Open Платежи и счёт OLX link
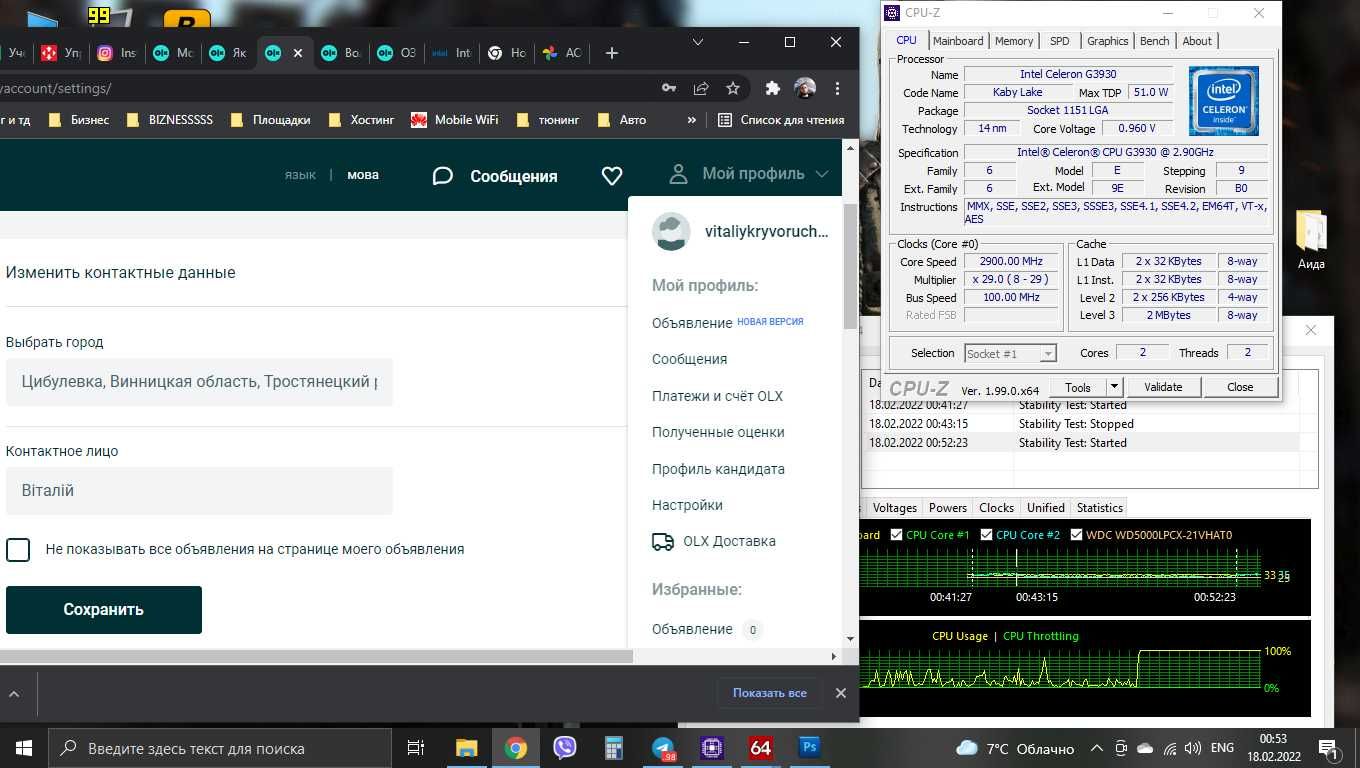The image size is (1360, 768). [x=717, y=397]
